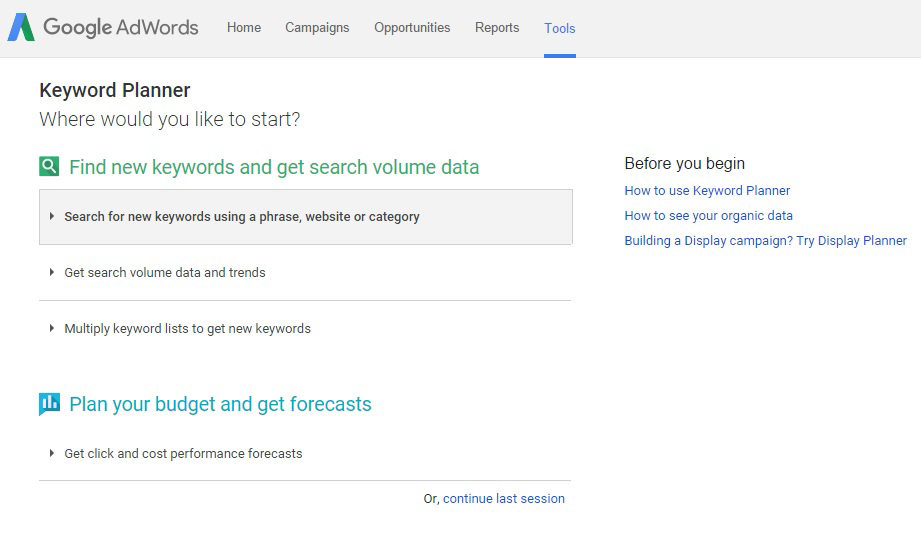Image resolution: width=921 pixels, height=535 pixels.
Task: Expand 'Search for new keywords' arrow
Action: tap(52, 216)
